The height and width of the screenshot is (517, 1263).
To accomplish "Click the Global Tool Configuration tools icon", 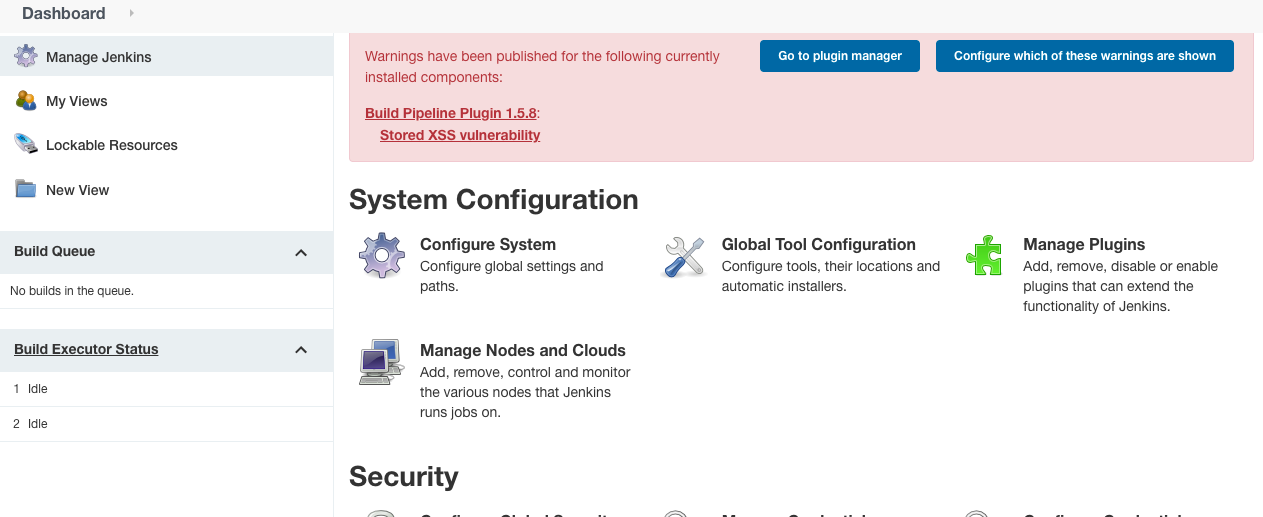I will [684, 256].
